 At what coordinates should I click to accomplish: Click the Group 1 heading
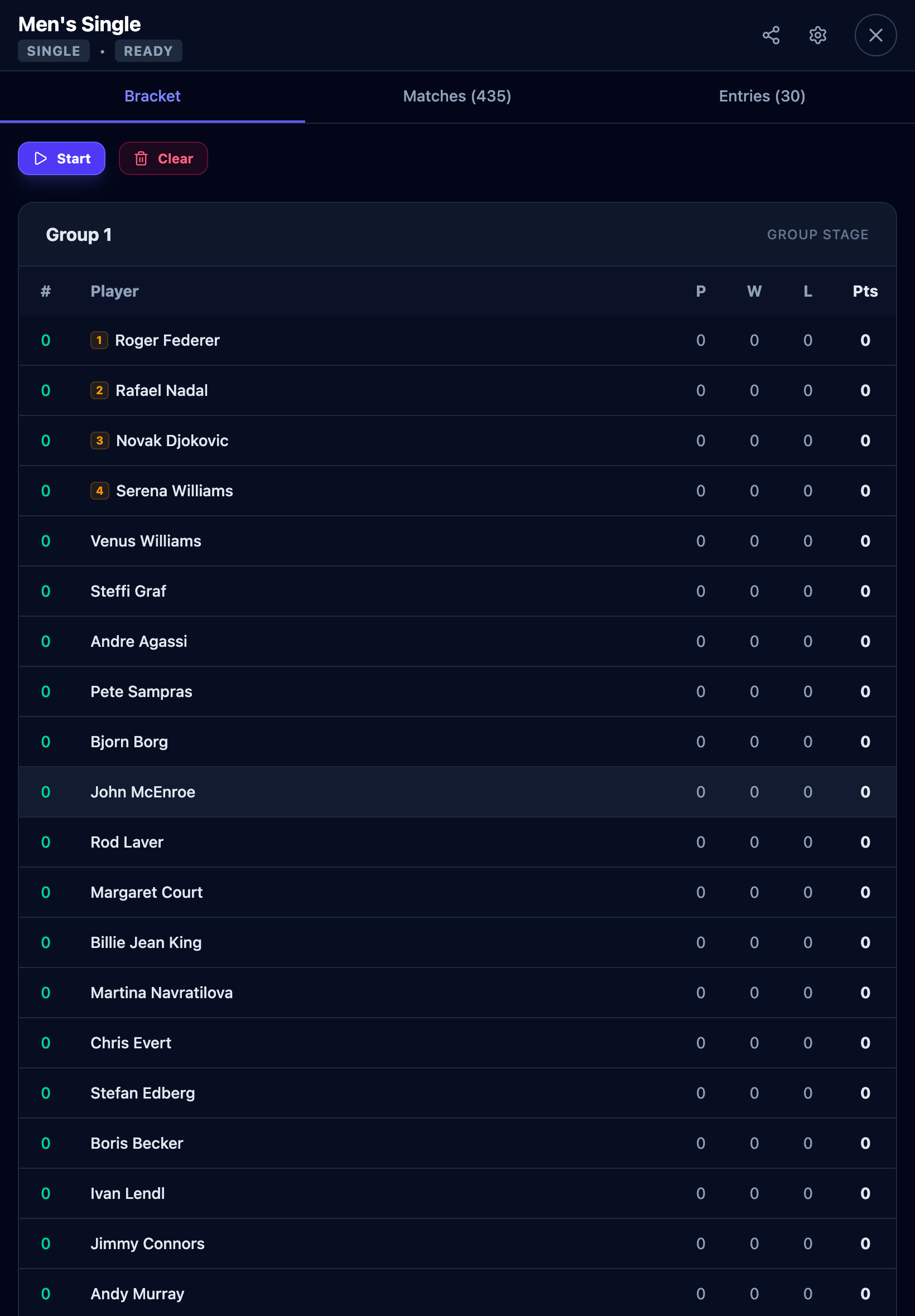[x=79, y=234]
